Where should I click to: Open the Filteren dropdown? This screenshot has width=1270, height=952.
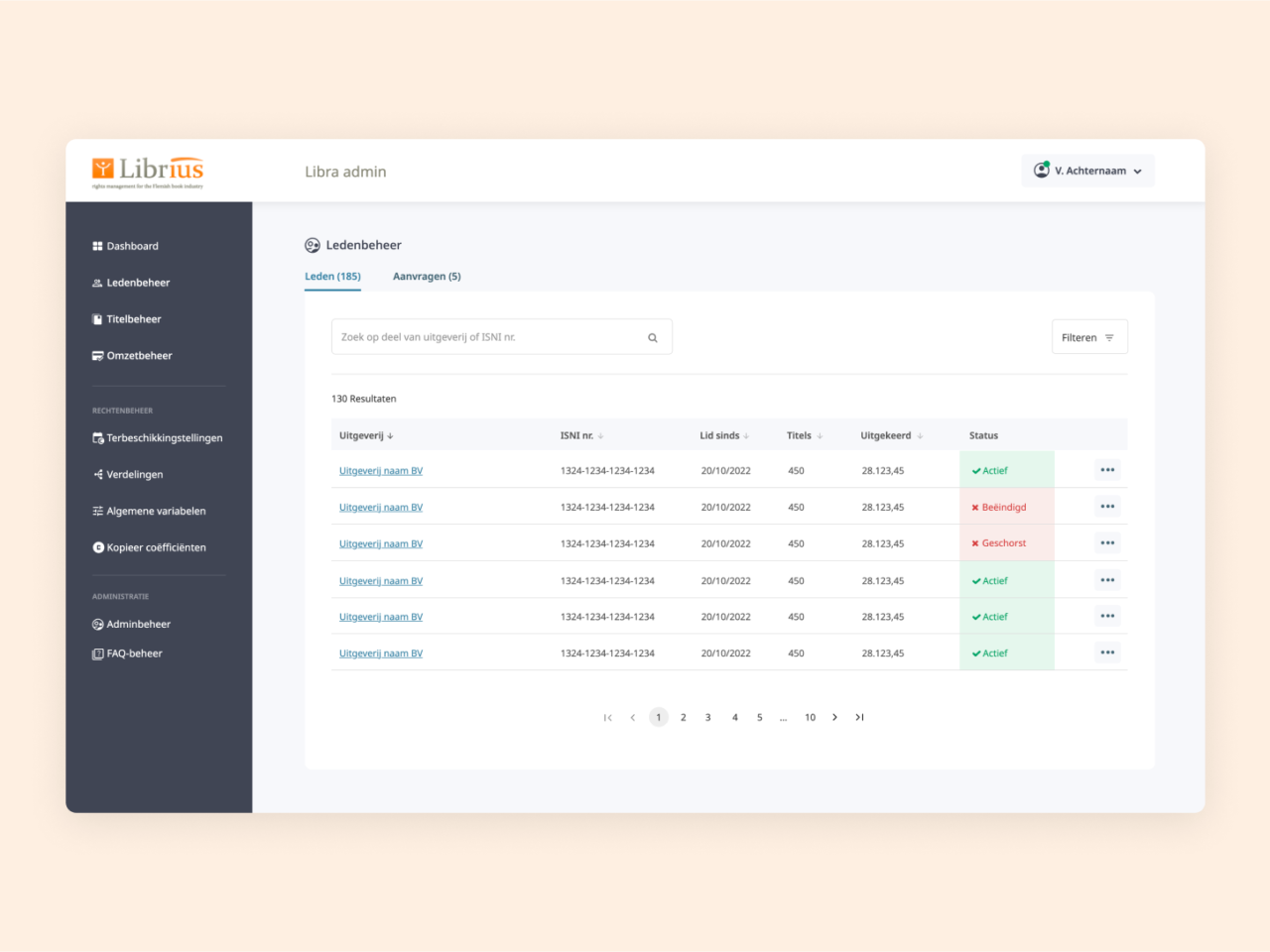1088,336
